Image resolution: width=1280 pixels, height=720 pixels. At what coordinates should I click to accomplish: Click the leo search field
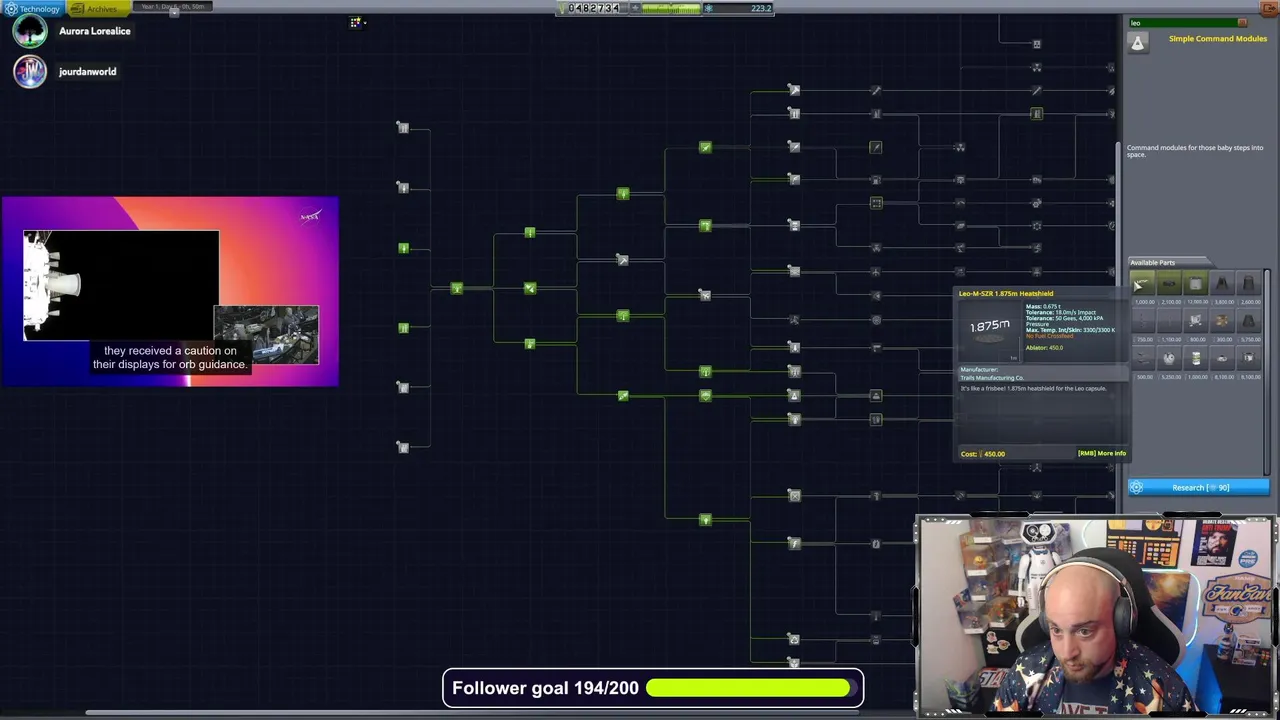(x=1182, y=23)
